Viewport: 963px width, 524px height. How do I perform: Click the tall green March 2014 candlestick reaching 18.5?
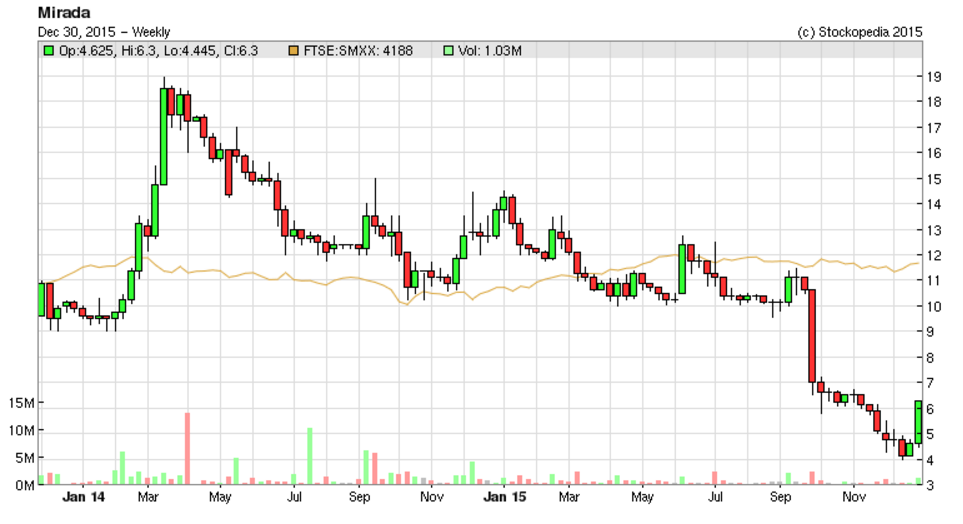(x=163, y=136)
